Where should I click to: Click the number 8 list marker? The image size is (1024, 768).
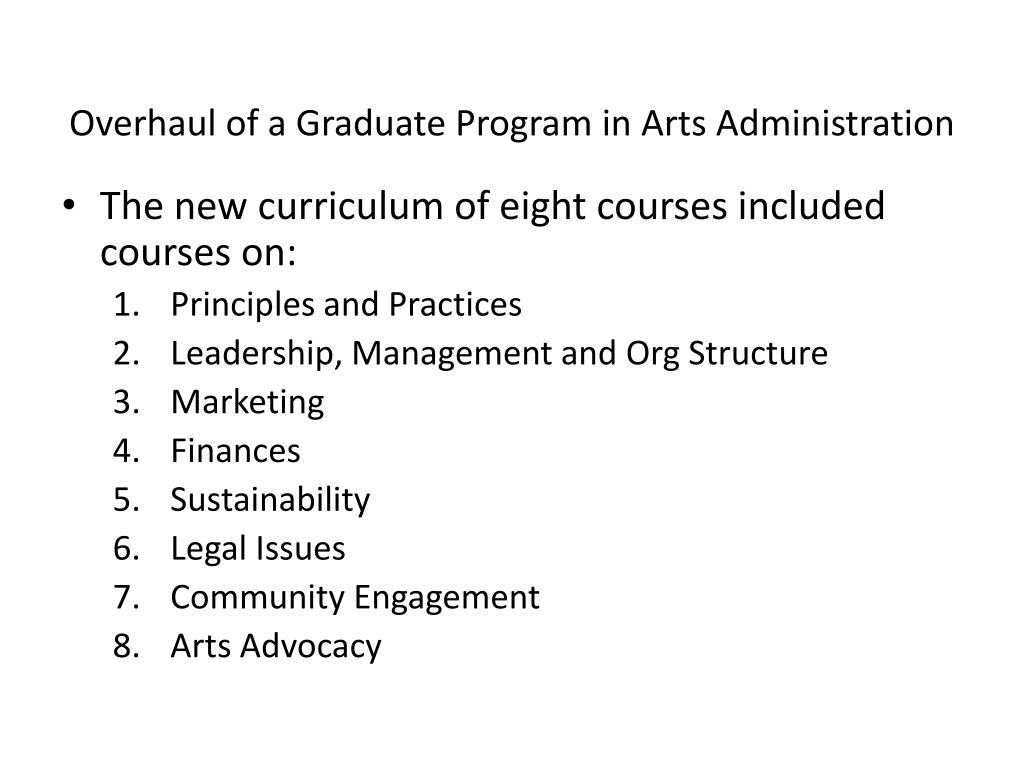127,646
